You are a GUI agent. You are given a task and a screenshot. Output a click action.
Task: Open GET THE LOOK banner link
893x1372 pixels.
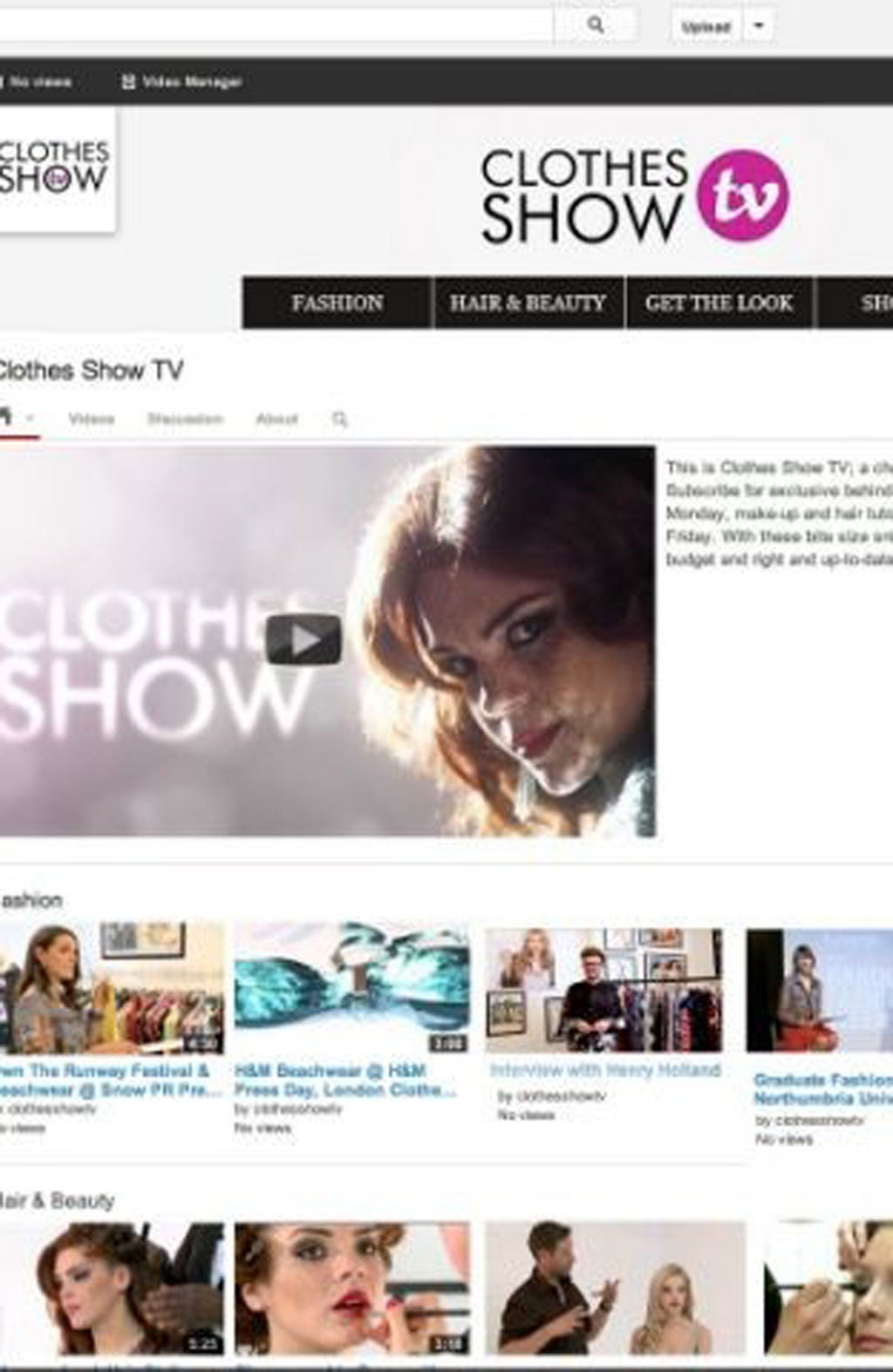coord(719,303)
